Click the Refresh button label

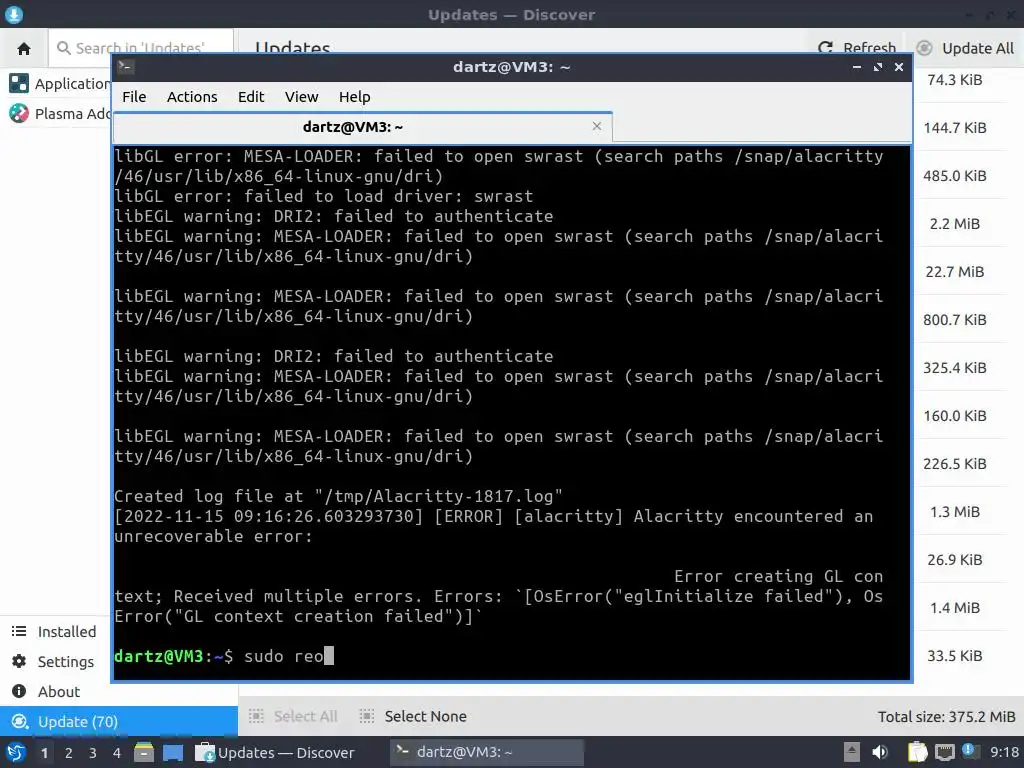[x=869, y=48]
